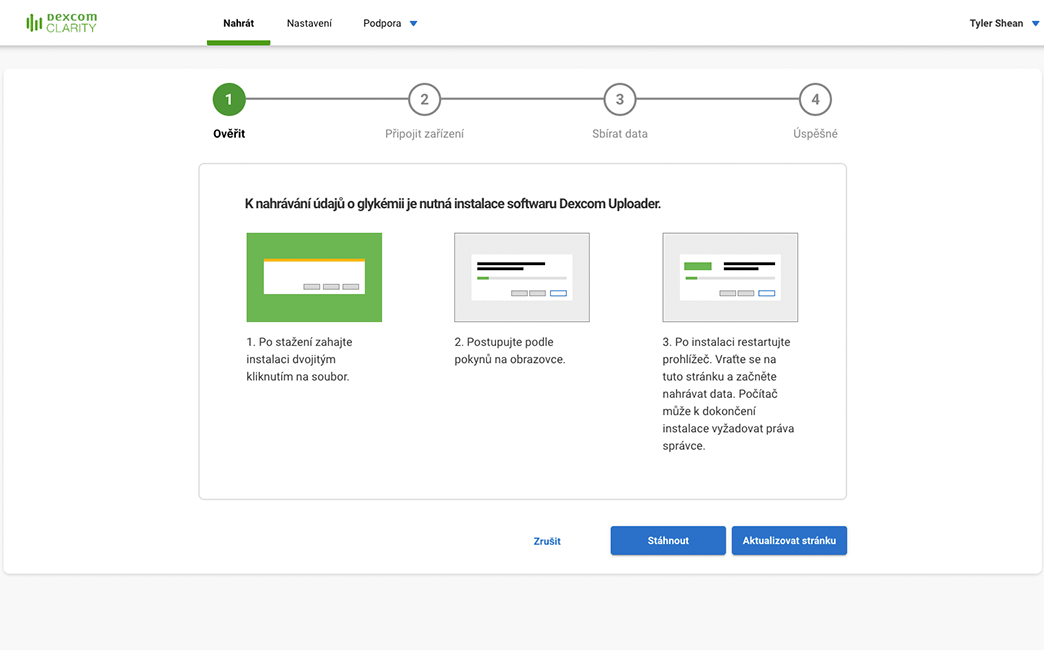Viewport: 1044px width, 650px height.
Task: Select step 1 green circle Ověřit
Action: 229,100
